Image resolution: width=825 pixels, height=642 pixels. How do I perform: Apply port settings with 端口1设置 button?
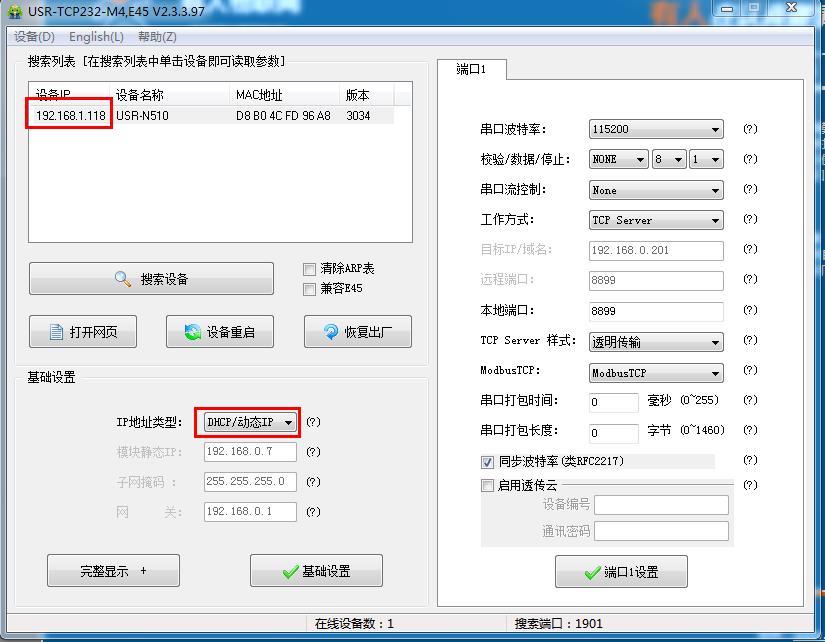pos(620,572)
